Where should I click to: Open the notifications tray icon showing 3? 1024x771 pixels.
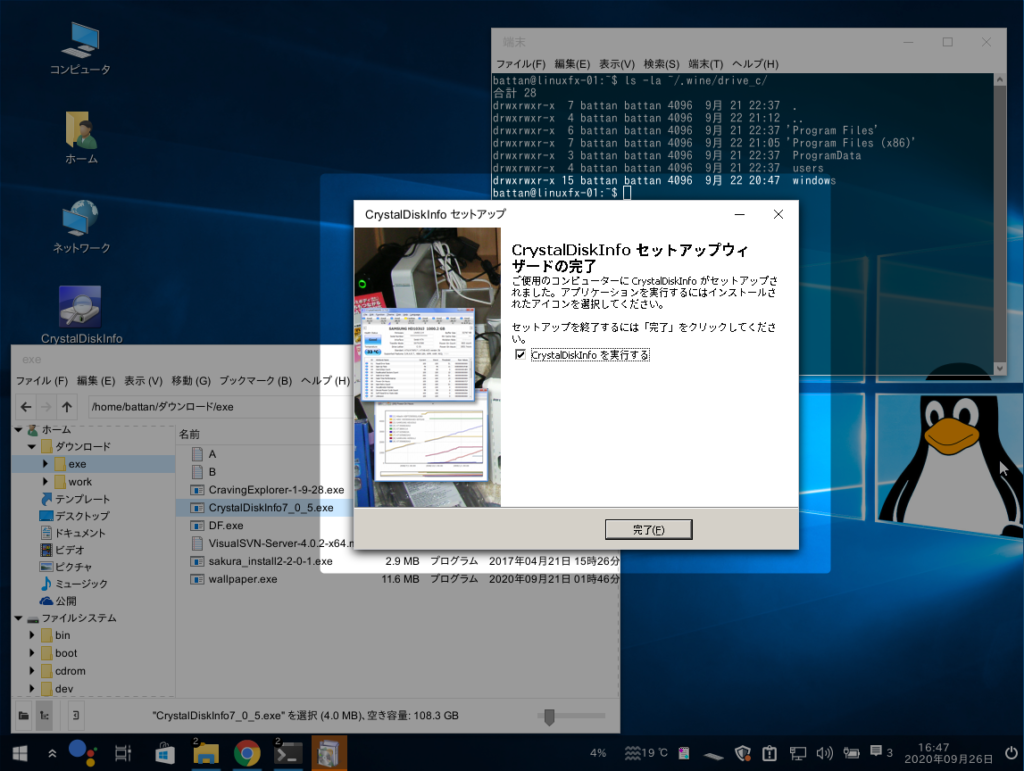click(881, 752)
